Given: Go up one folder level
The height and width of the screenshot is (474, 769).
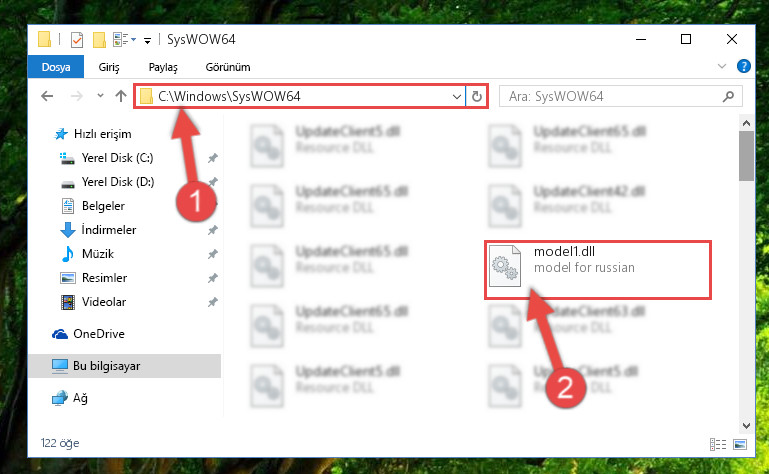Looking at the screenshot, I should (121, 96).
